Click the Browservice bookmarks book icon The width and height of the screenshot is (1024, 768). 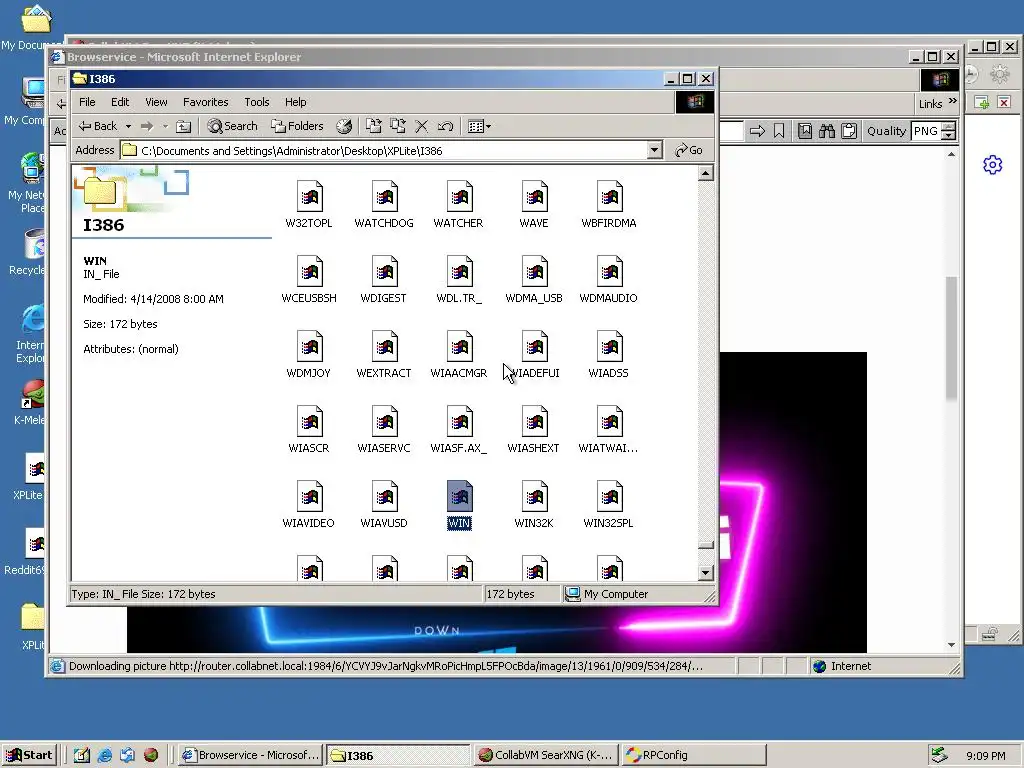[805, 131]
